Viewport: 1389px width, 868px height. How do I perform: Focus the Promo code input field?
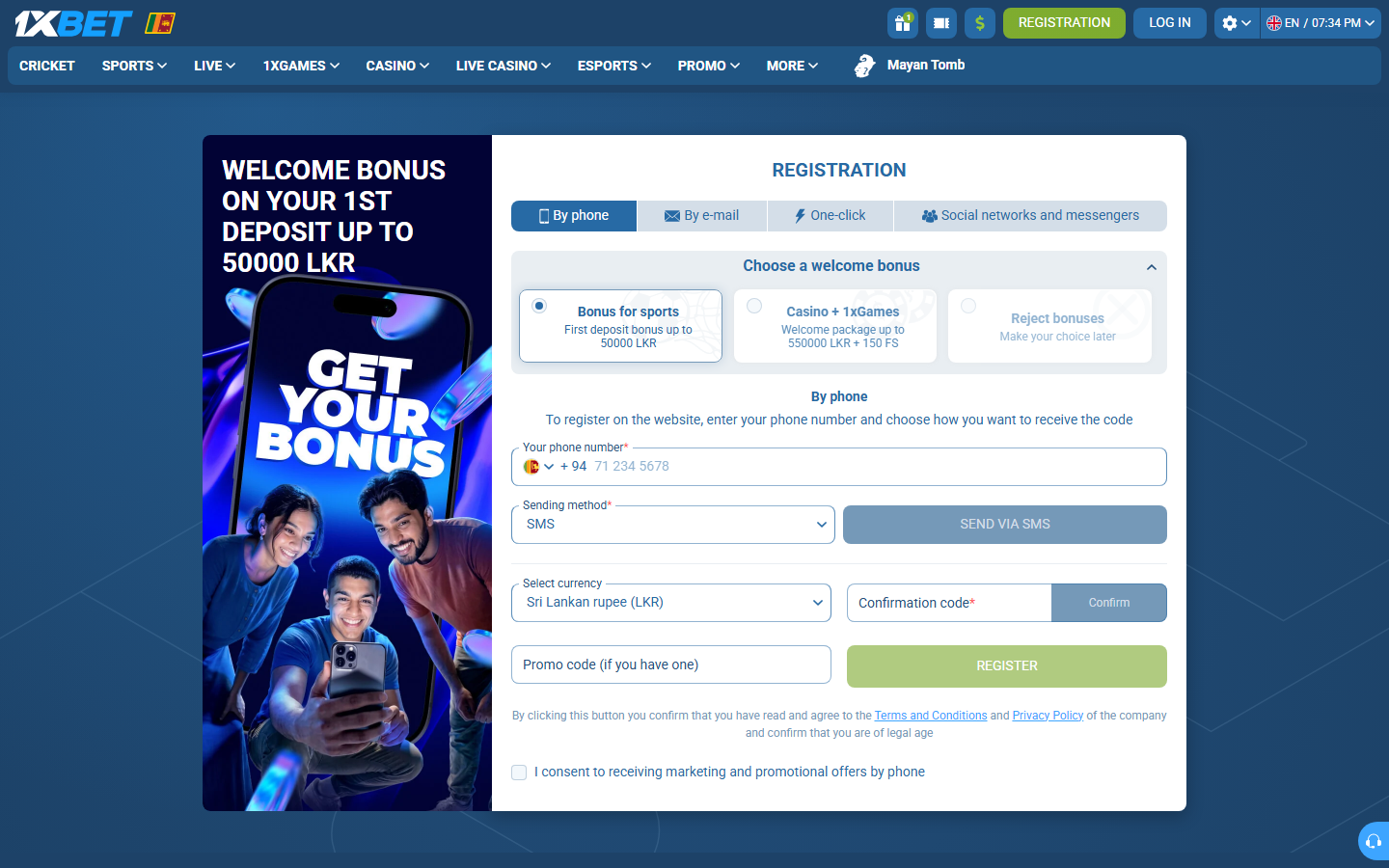671,665
